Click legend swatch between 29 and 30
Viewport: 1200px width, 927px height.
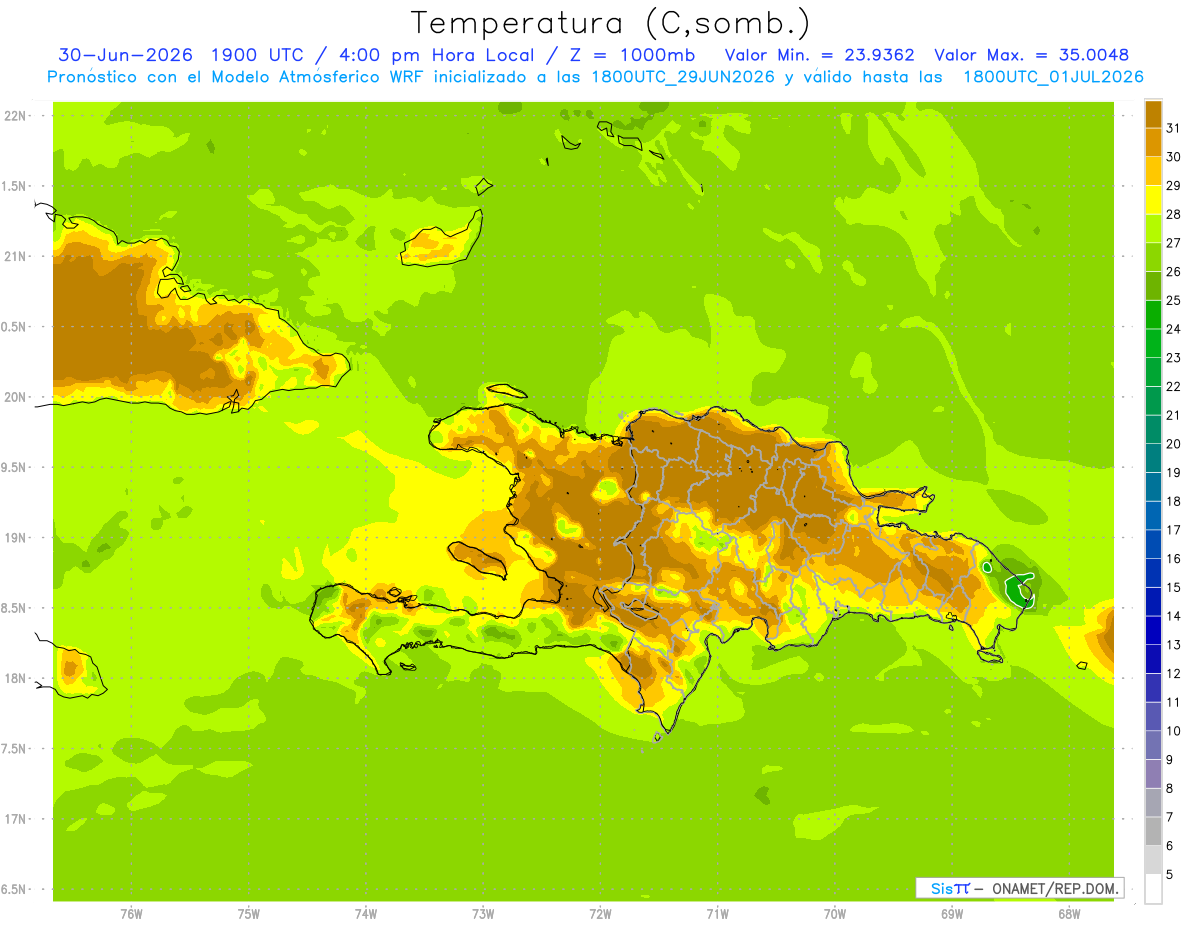(1153, 171)
